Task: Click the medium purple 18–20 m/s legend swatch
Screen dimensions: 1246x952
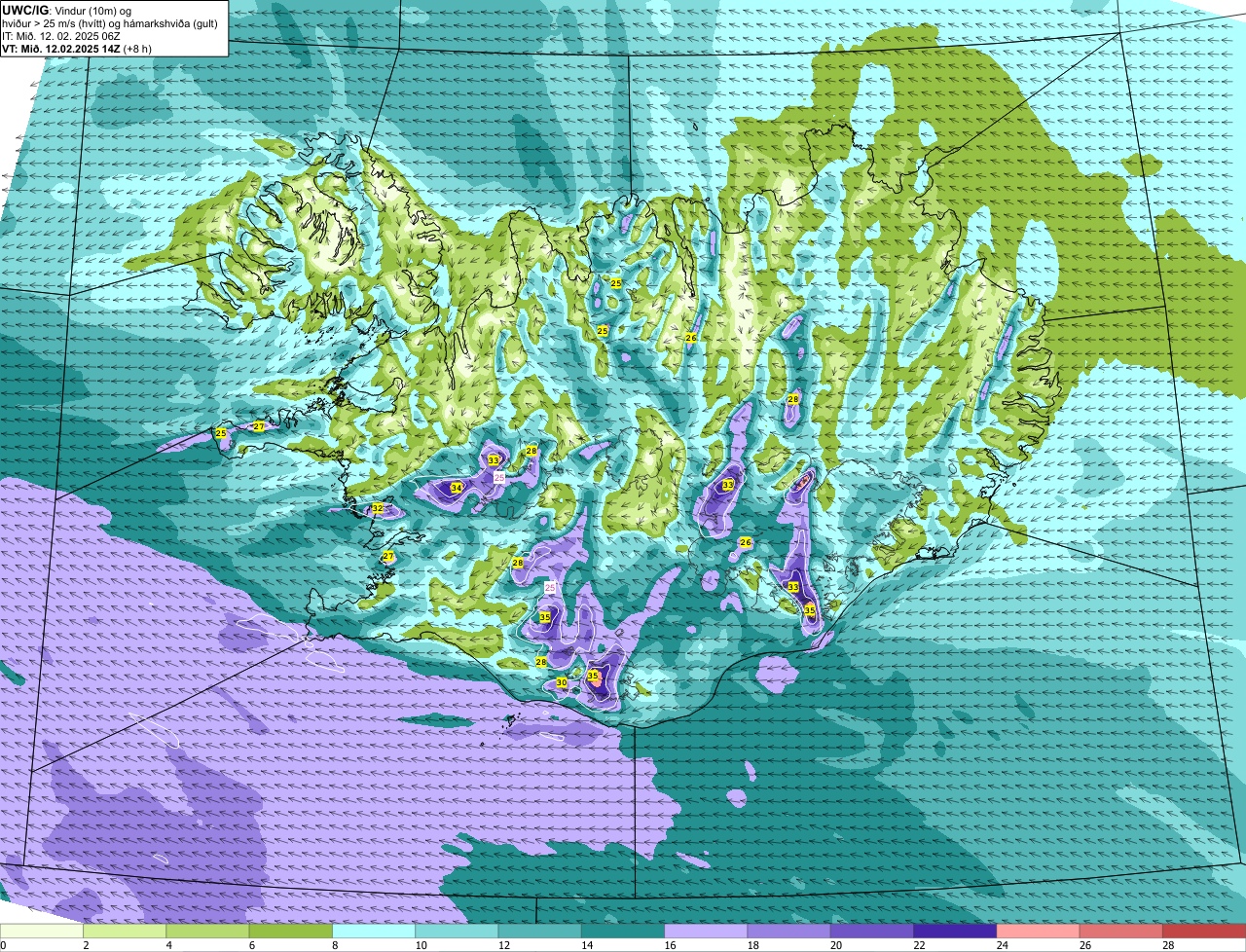Action: (788, 931)
